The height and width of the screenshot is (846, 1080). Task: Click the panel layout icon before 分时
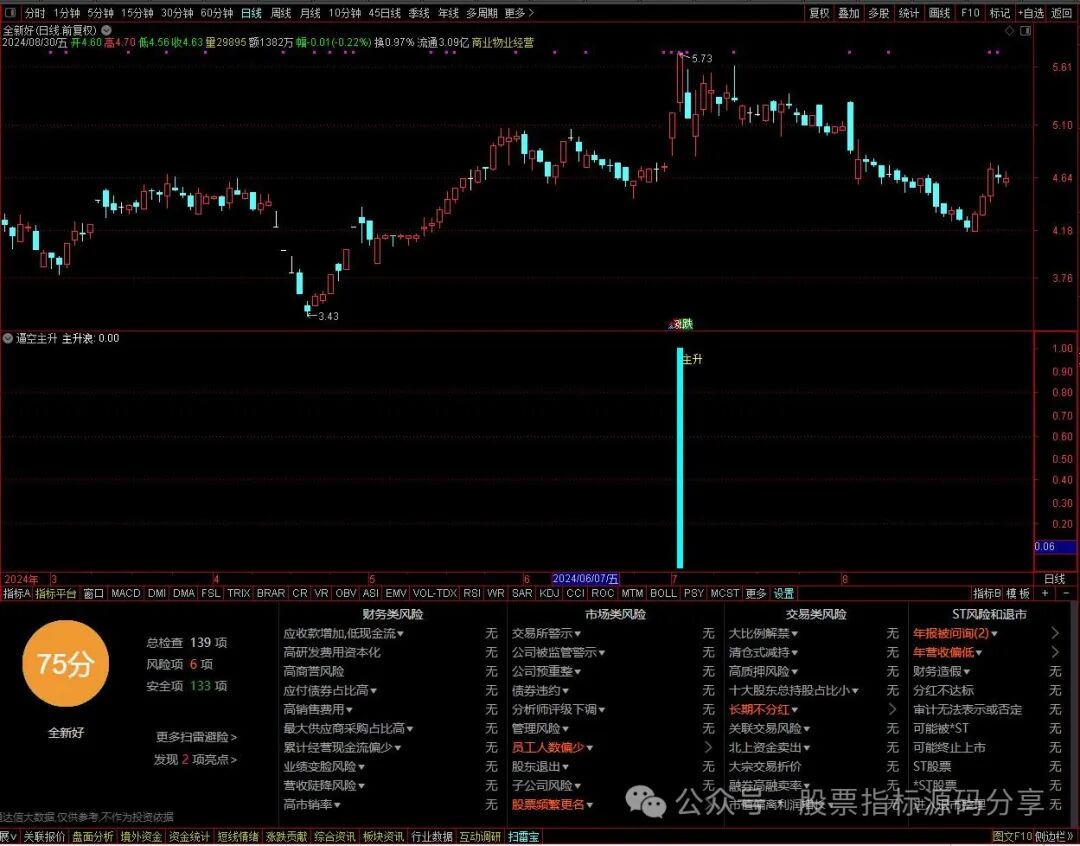pos(10,13)
